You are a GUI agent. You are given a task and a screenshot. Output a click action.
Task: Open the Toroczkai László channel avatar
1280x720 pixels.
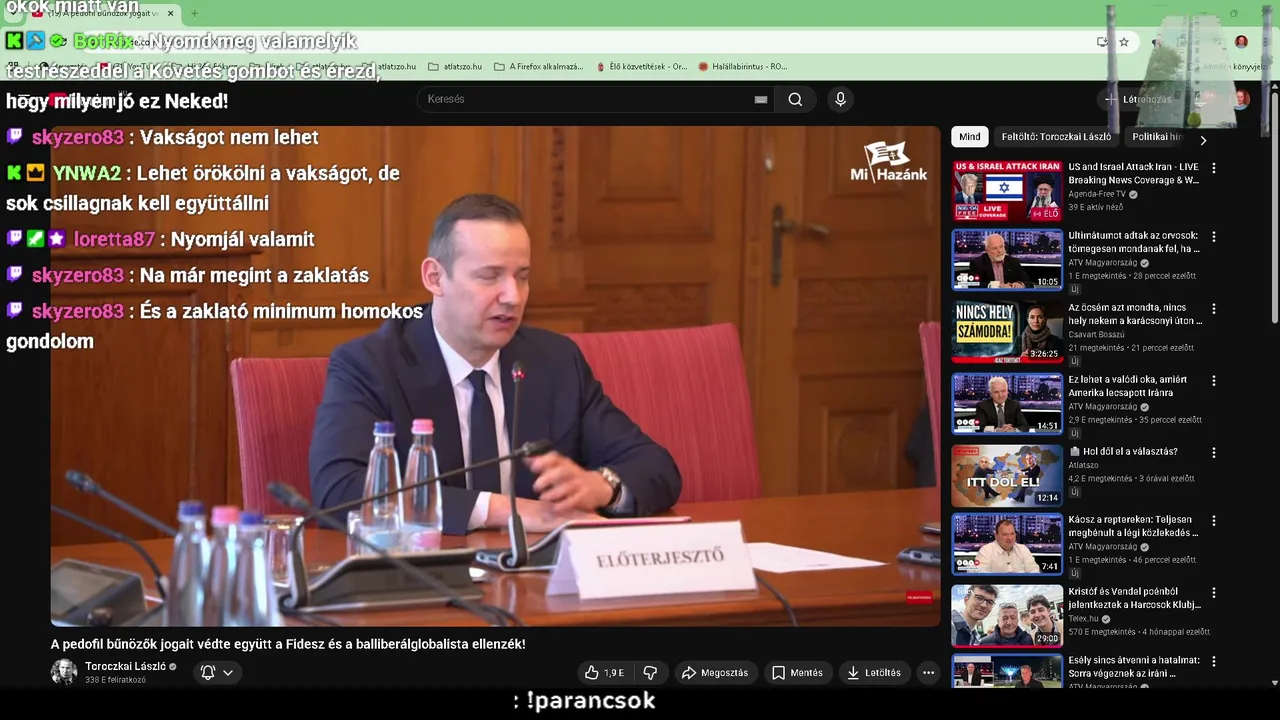[x=64, y=672]
